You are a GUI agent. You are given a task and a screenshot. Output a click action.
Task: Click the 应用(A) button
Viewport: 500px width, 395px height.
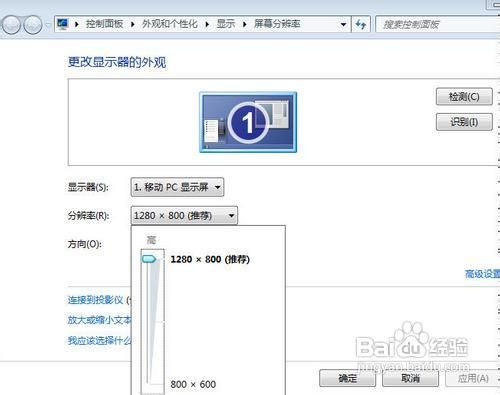pyautogui.click(x=473, y=378)
